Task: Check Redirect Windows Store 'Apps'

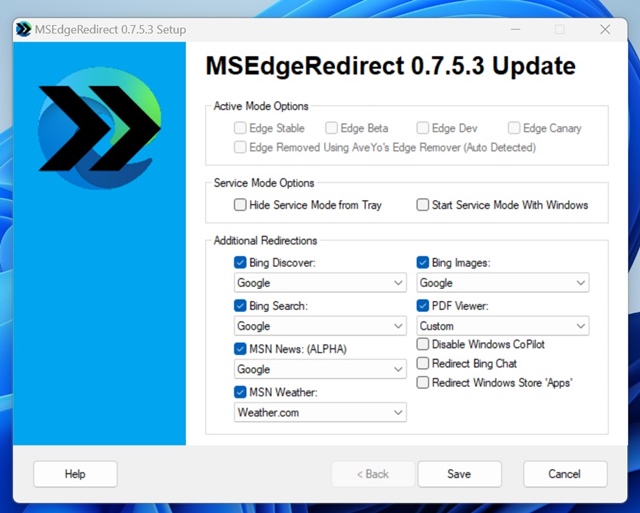Action: pos(422,382)
